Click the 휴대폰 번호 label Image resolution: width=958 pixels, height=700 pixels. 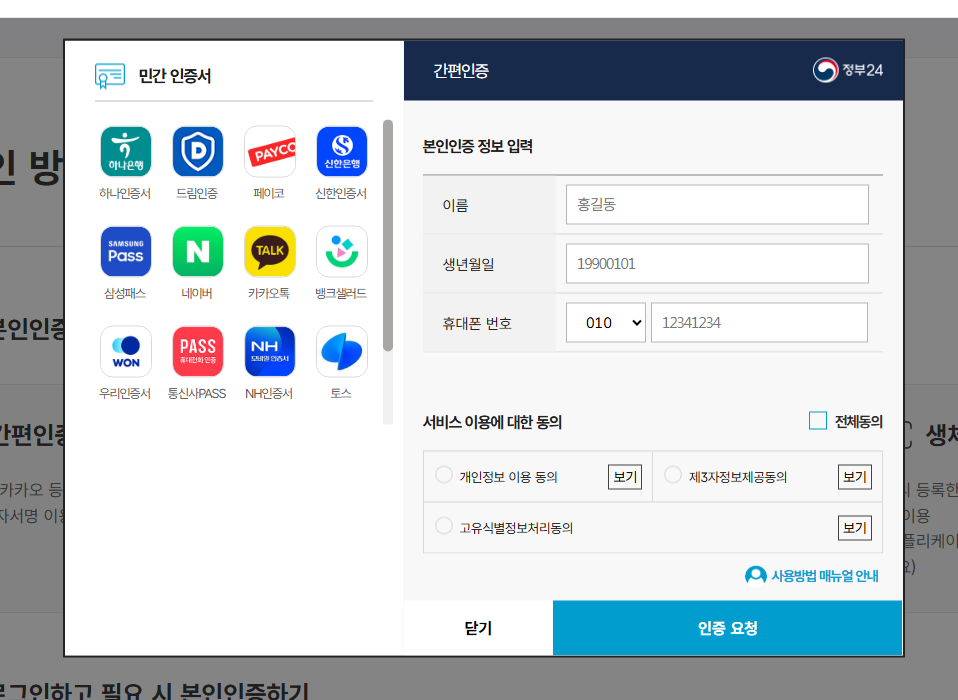click(477, 323)
